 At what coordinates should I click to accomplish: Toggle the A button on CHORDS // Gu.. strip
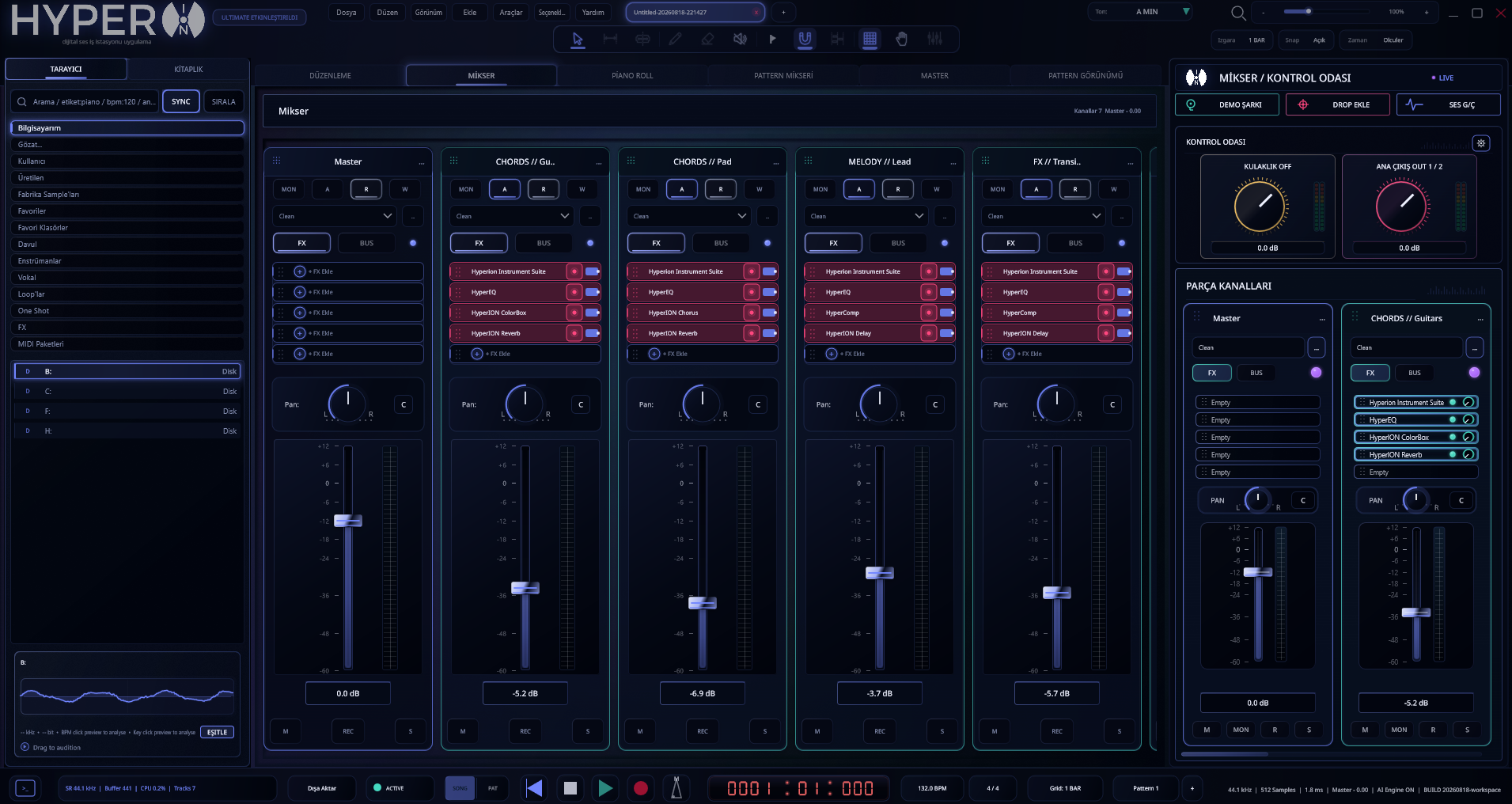tap(505, 189)
